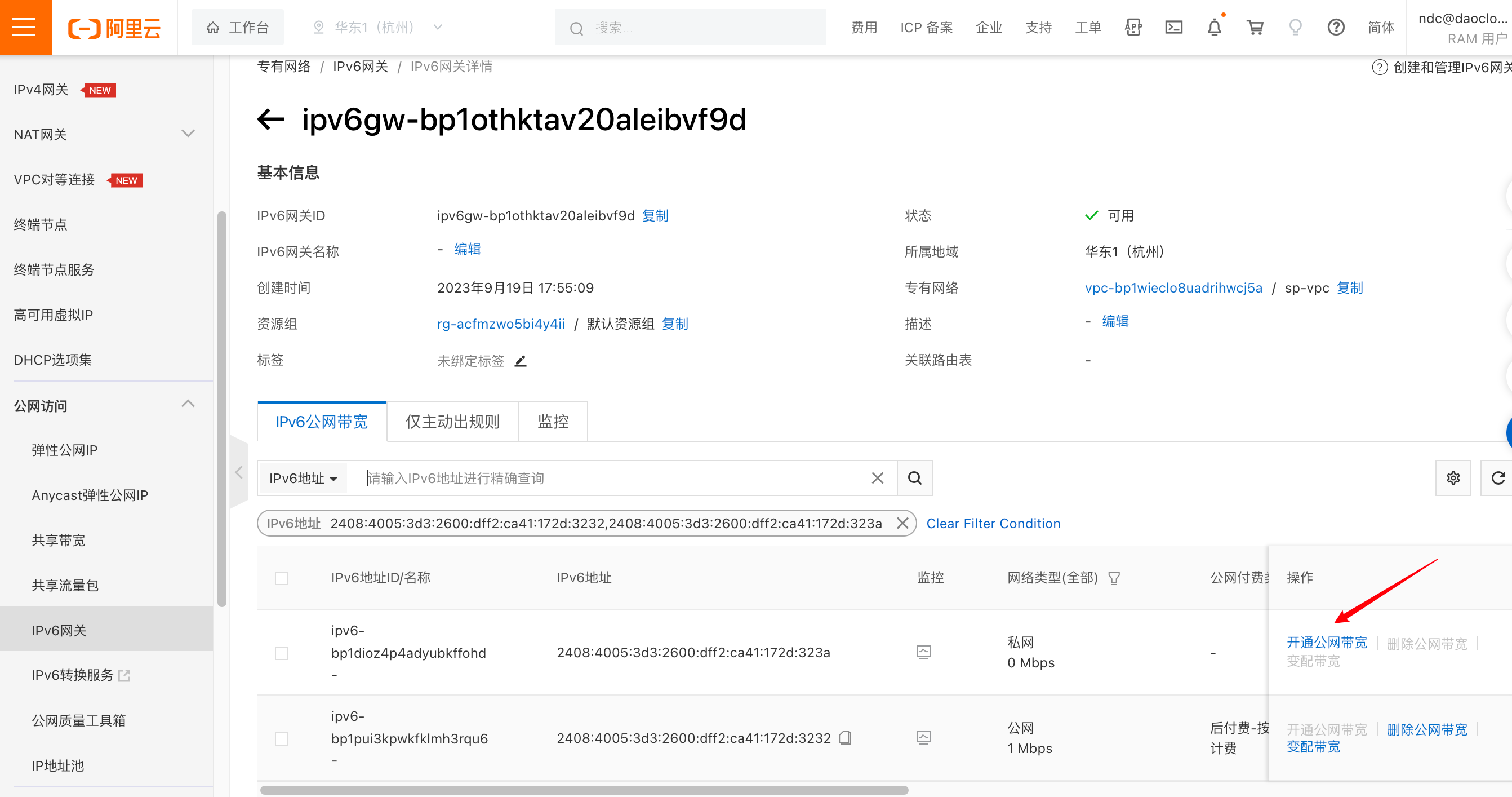
Task: Open the IPv6地址 search filter dropdown
Action: click(x=304, y=478)
